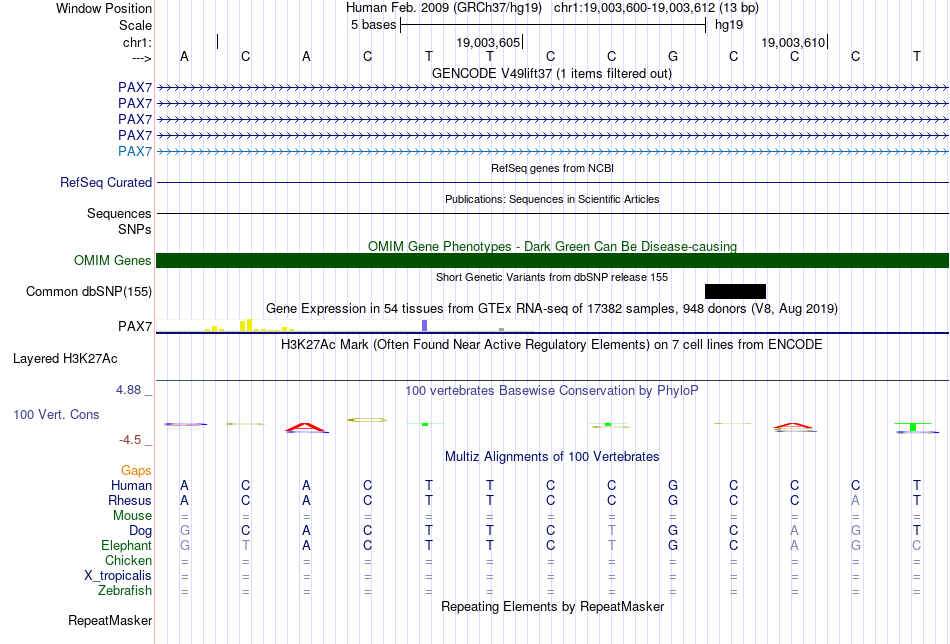Select the Human species label
The width and height of the screenshot is (950, 644).
pyautogui.click(x=131, y=486)
